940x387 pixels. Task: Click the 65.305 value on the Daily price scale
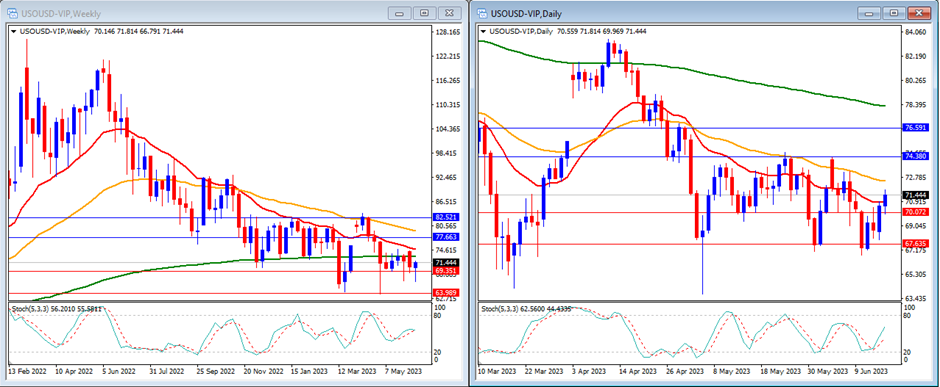(916, 274)
